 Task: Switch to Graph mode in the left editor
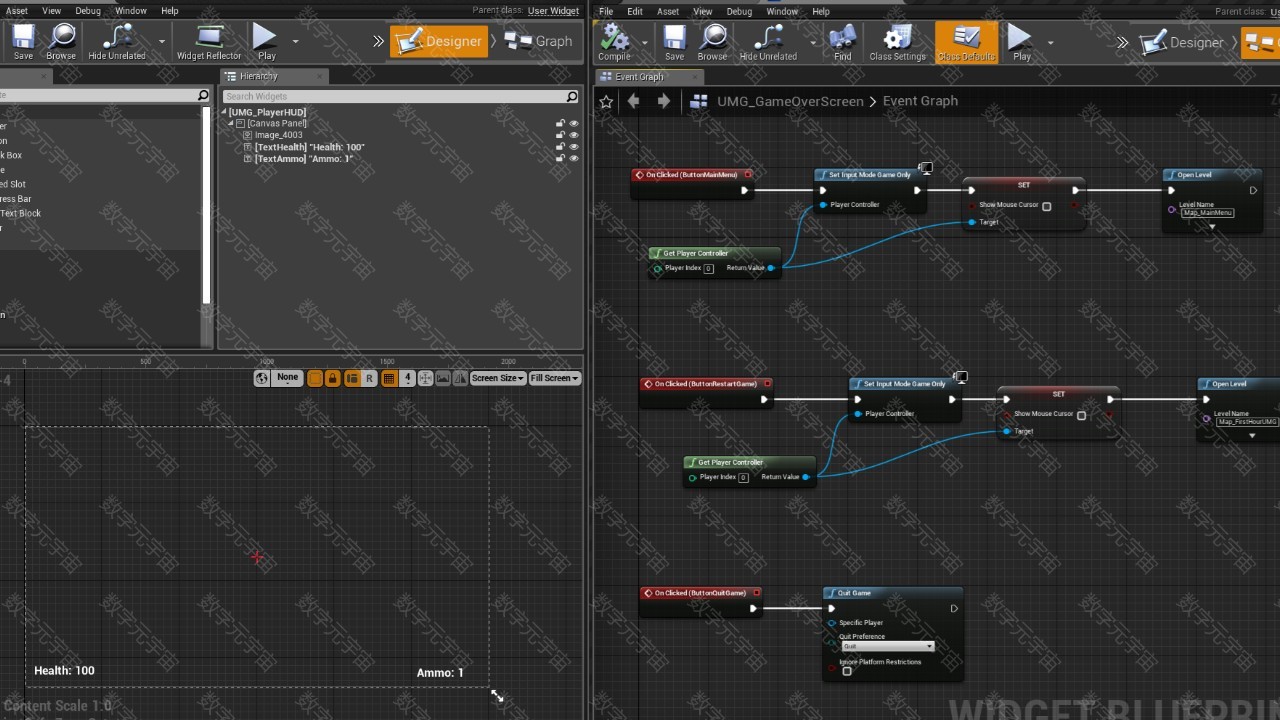pos(540,41)
